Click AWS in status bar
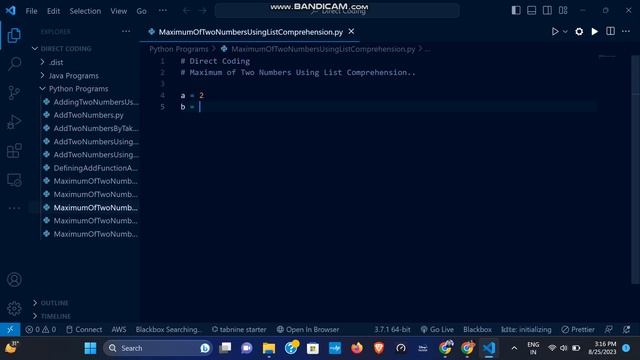Viewport: 640px width, 360px height. coord(119,329)
